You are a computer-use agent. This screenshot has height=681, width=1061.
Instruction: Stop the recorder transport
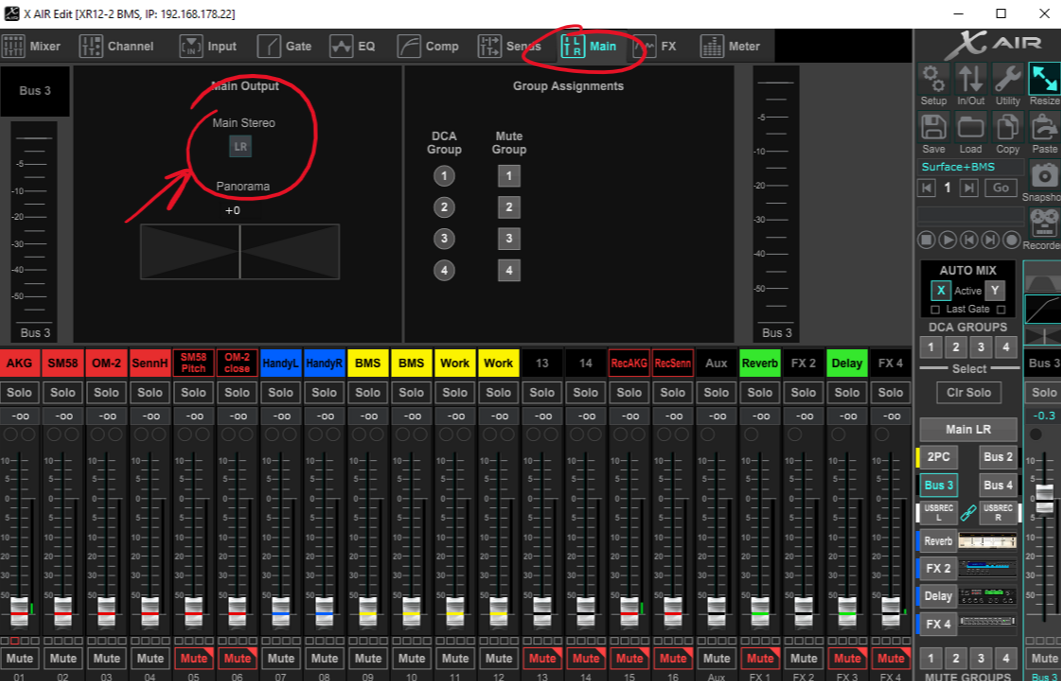(926, 240)
